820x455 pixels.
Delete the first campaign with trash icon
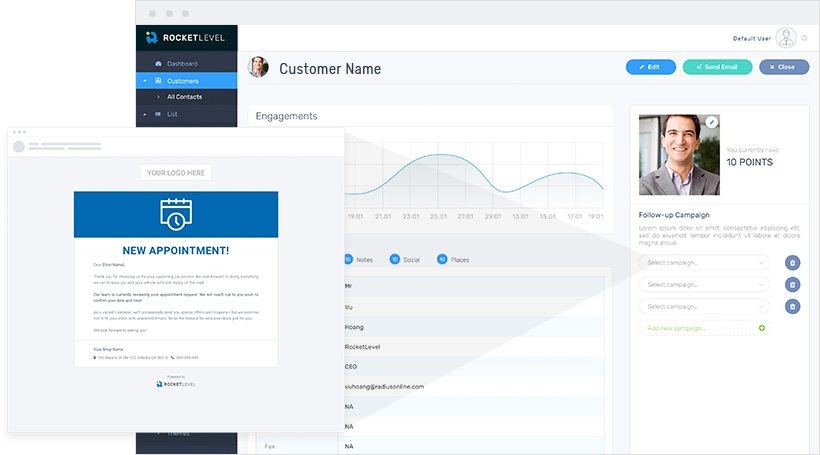point(792,263)
